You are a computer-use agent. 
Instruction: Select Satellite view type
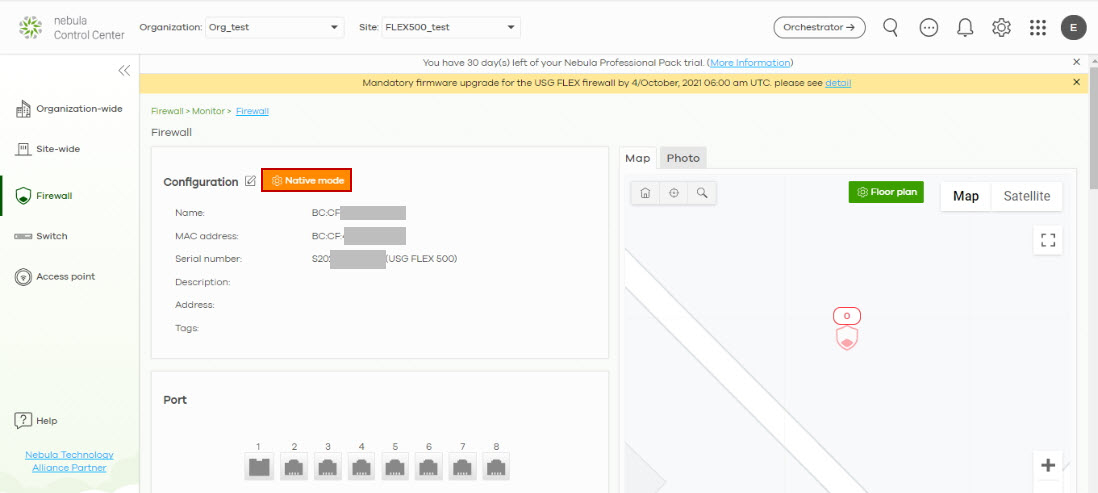tap(1027, 196)
